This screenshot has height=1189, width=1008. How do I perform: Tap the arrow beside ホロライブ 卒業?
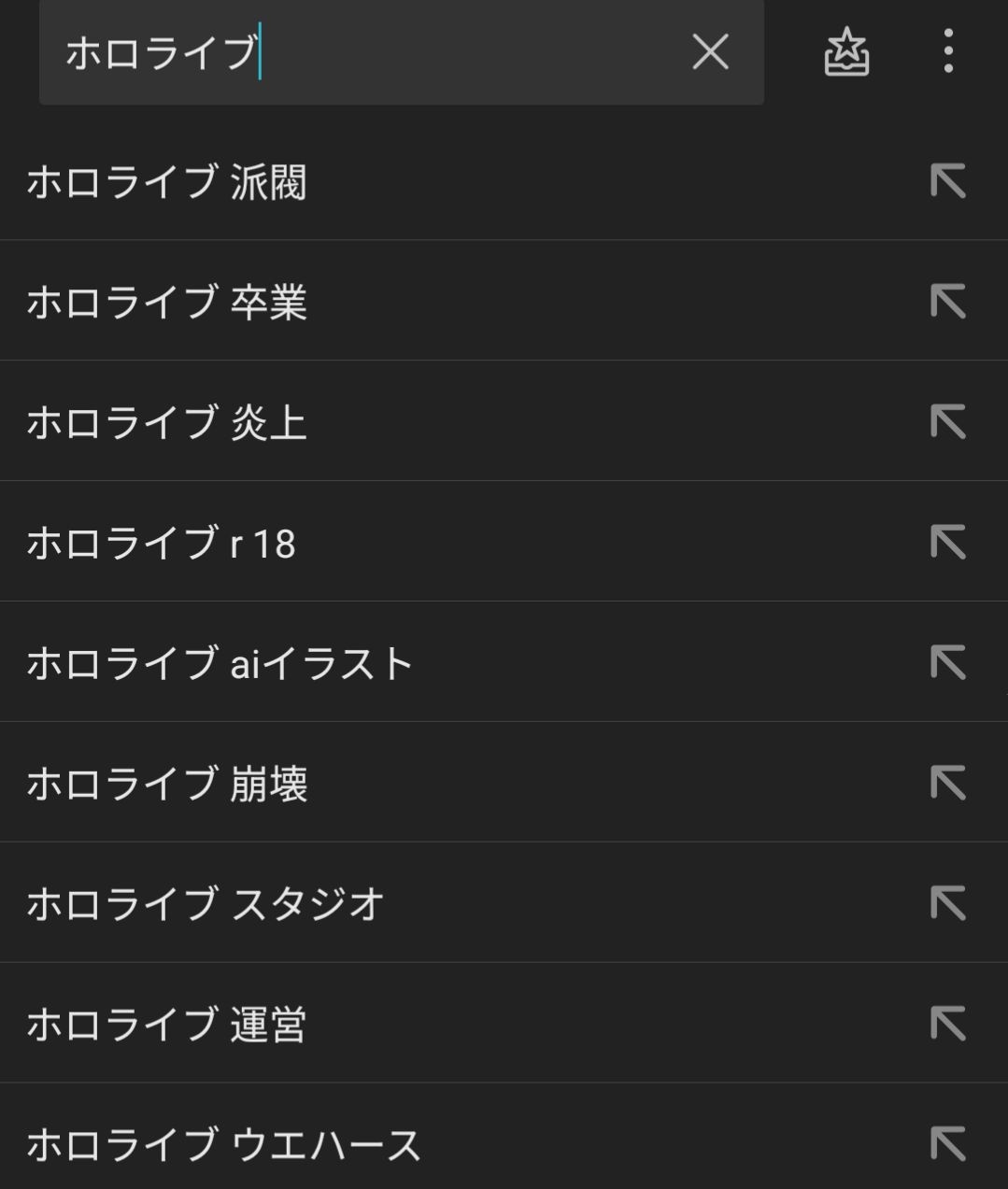(947, 302)
